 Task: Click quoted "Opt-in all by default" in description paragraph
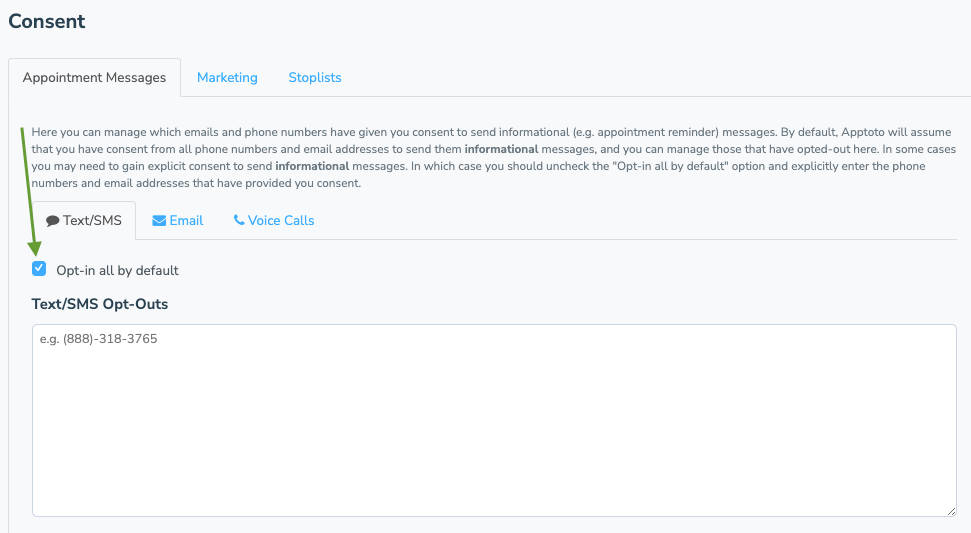pyautogui.click(x=669, y=166)
